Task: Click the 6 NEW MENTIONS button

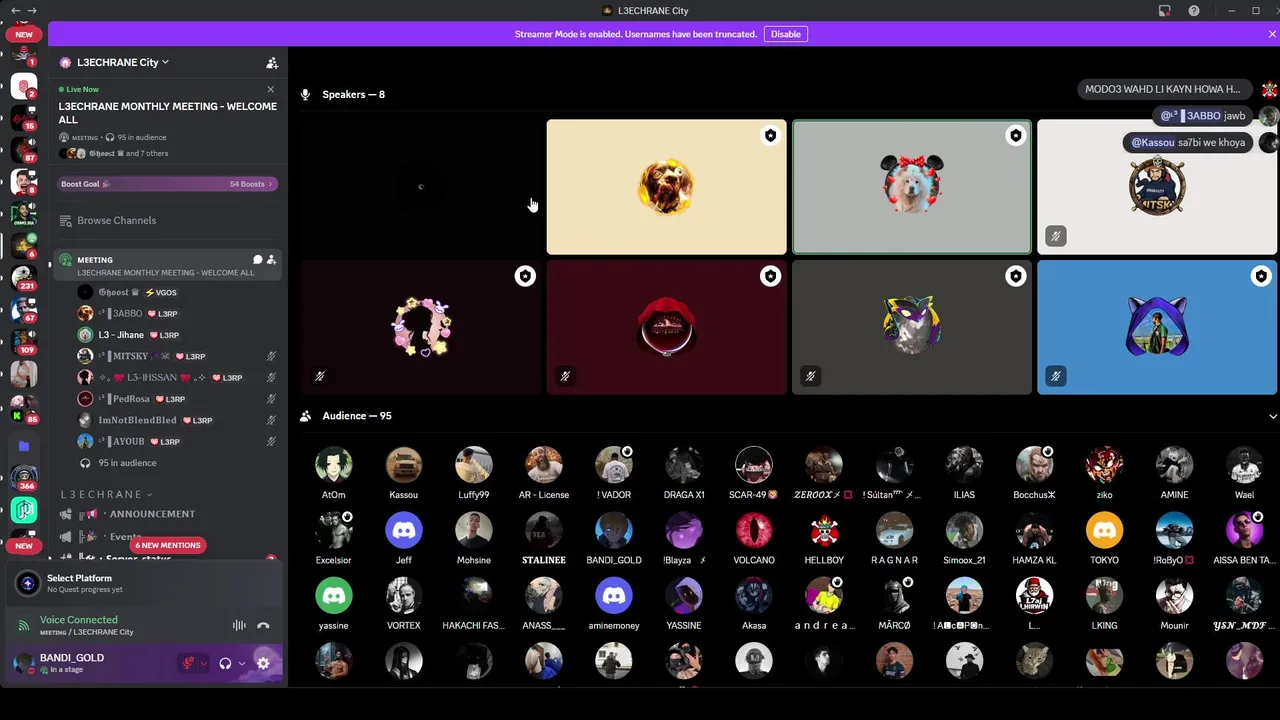Action: click(x=168, y=545)
